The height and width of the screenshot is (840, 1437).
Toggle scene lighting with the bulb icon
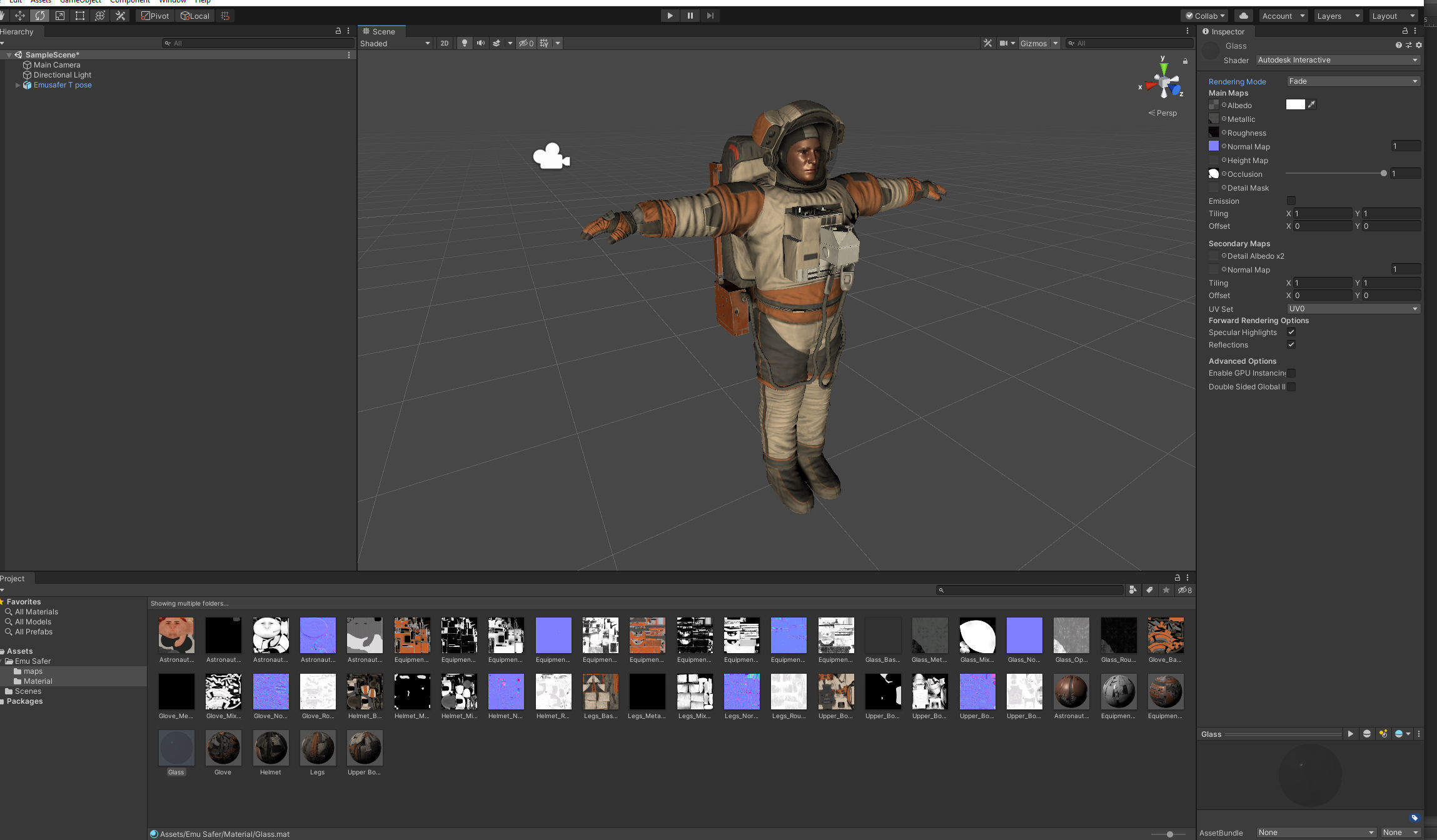coord(464,43)
